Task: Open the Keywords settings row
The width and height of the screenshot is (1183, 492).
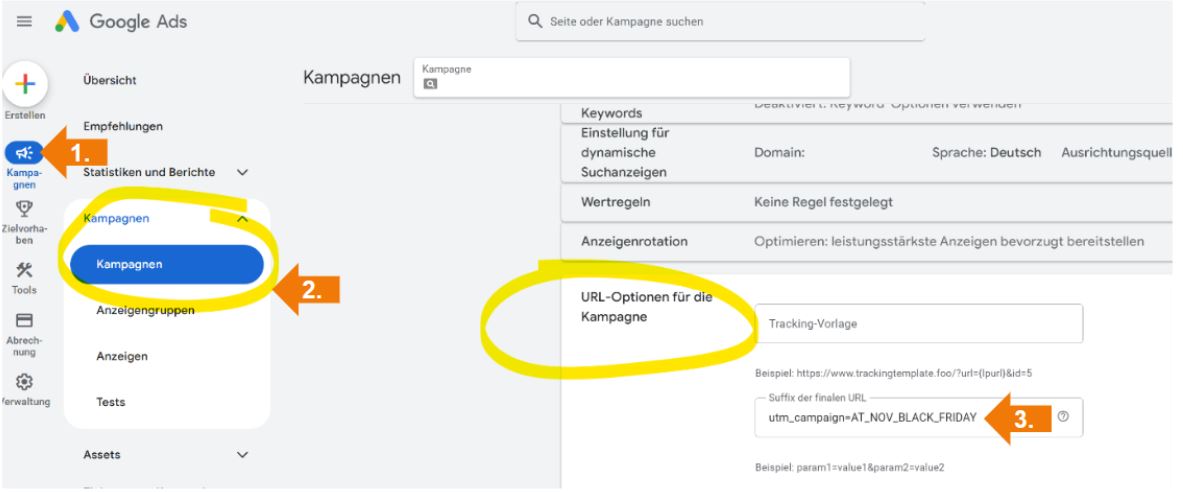Action: tap(868, 112)
